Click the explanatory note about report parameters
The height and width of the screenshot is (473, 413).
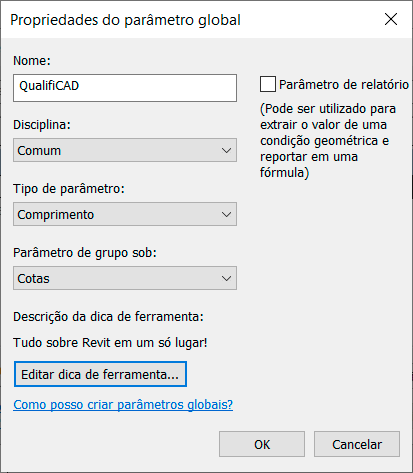coord(328,141)
